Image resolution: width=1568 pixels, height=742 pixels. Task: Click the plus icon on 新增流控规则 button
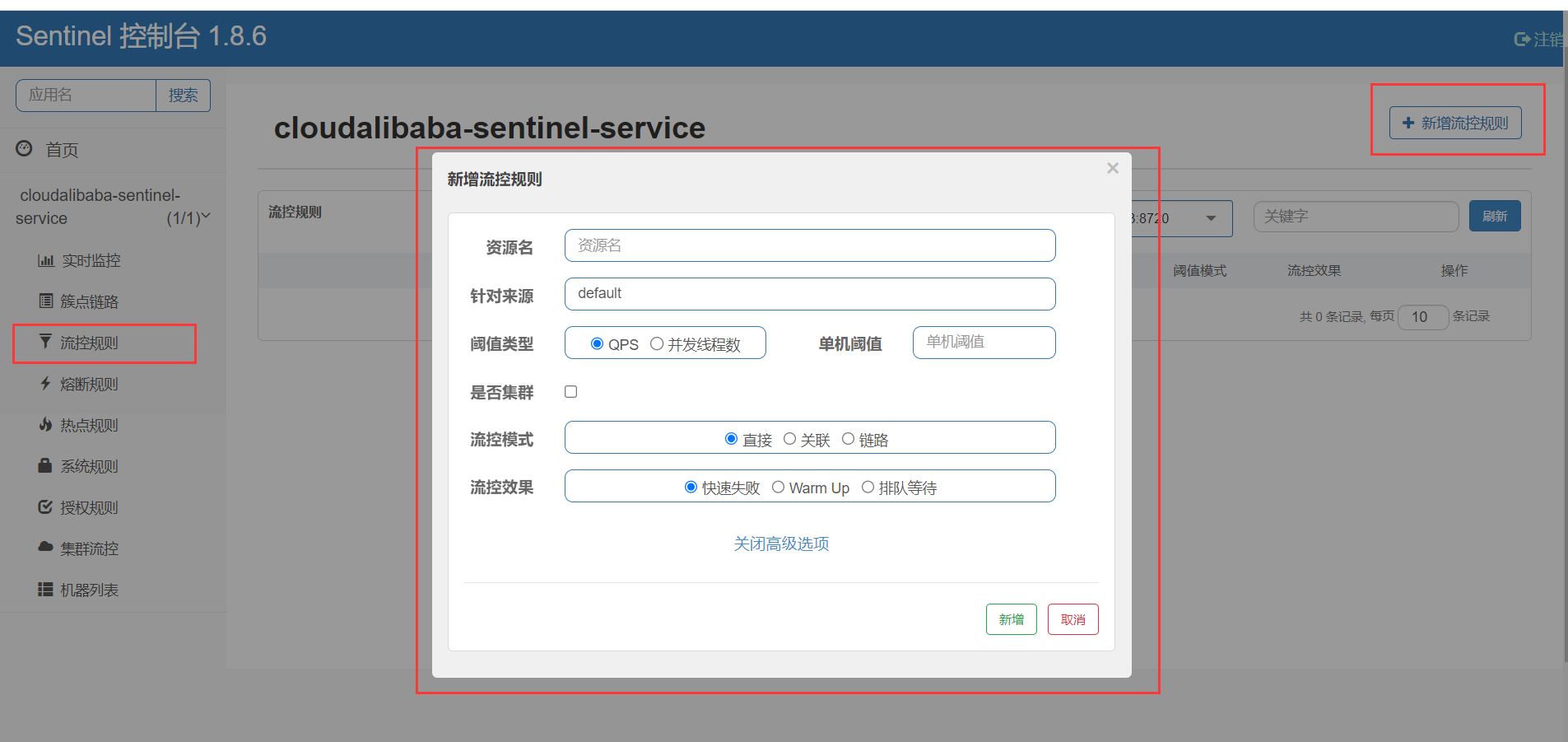1408,123
